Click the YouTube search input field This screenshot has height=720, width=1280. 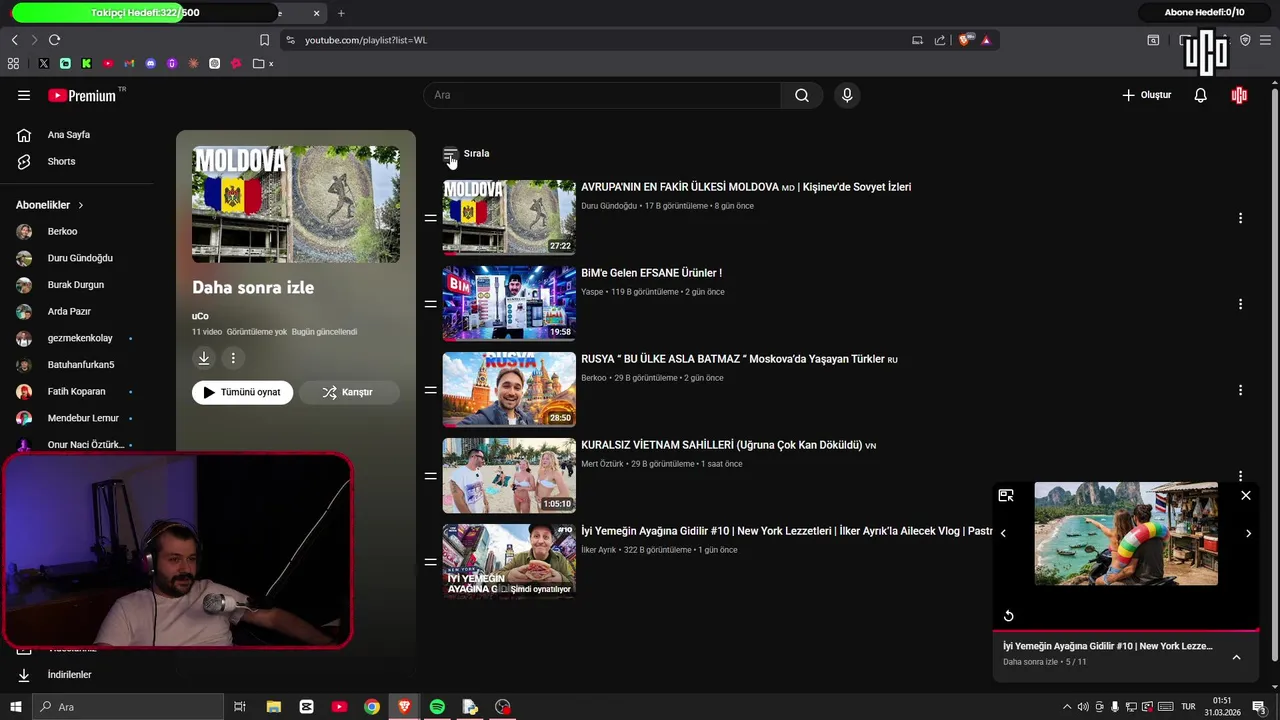tap(603, 95)
